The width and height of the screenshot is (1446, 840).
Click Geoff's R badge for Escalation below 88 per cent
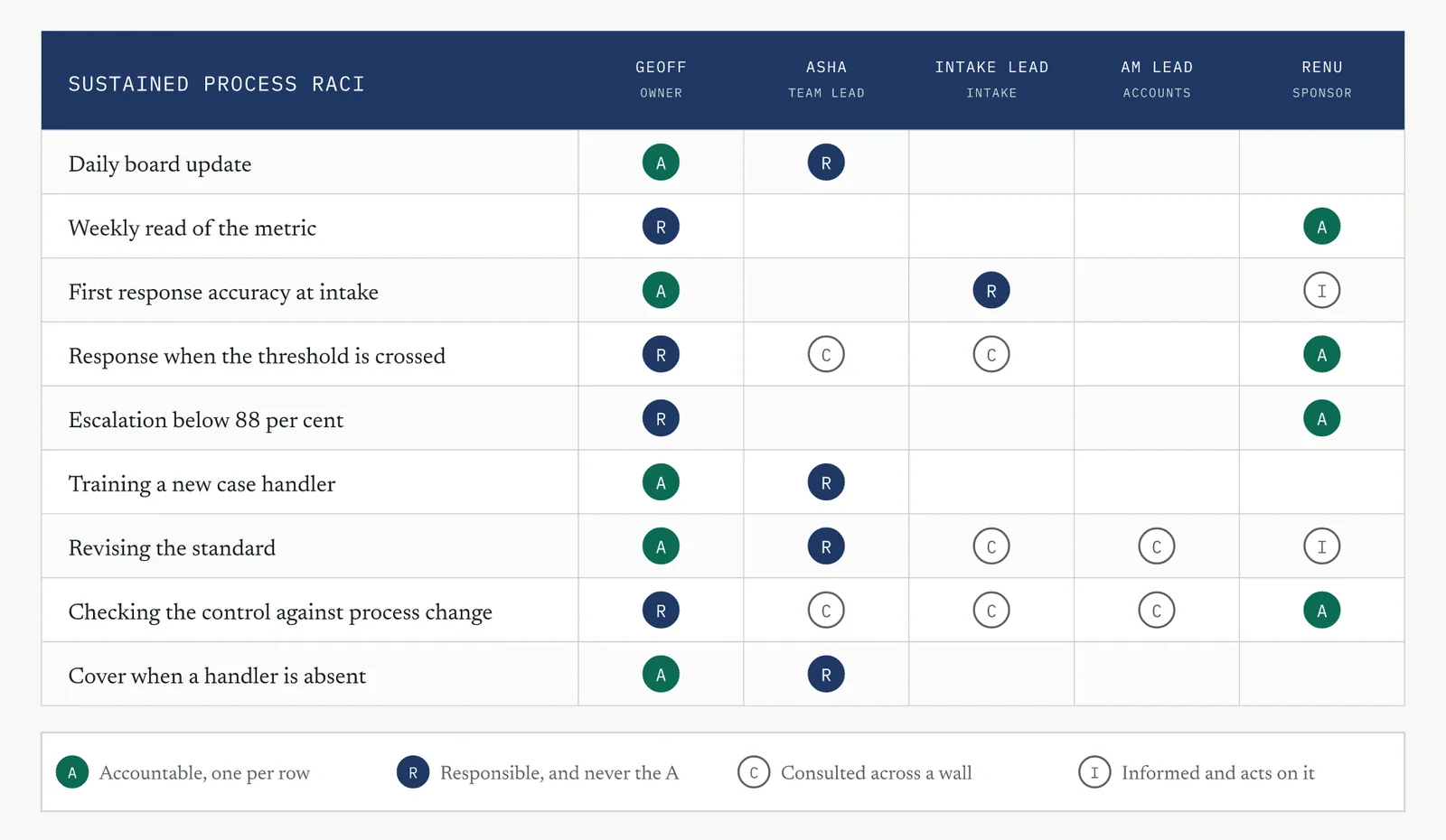pos(661,418)
